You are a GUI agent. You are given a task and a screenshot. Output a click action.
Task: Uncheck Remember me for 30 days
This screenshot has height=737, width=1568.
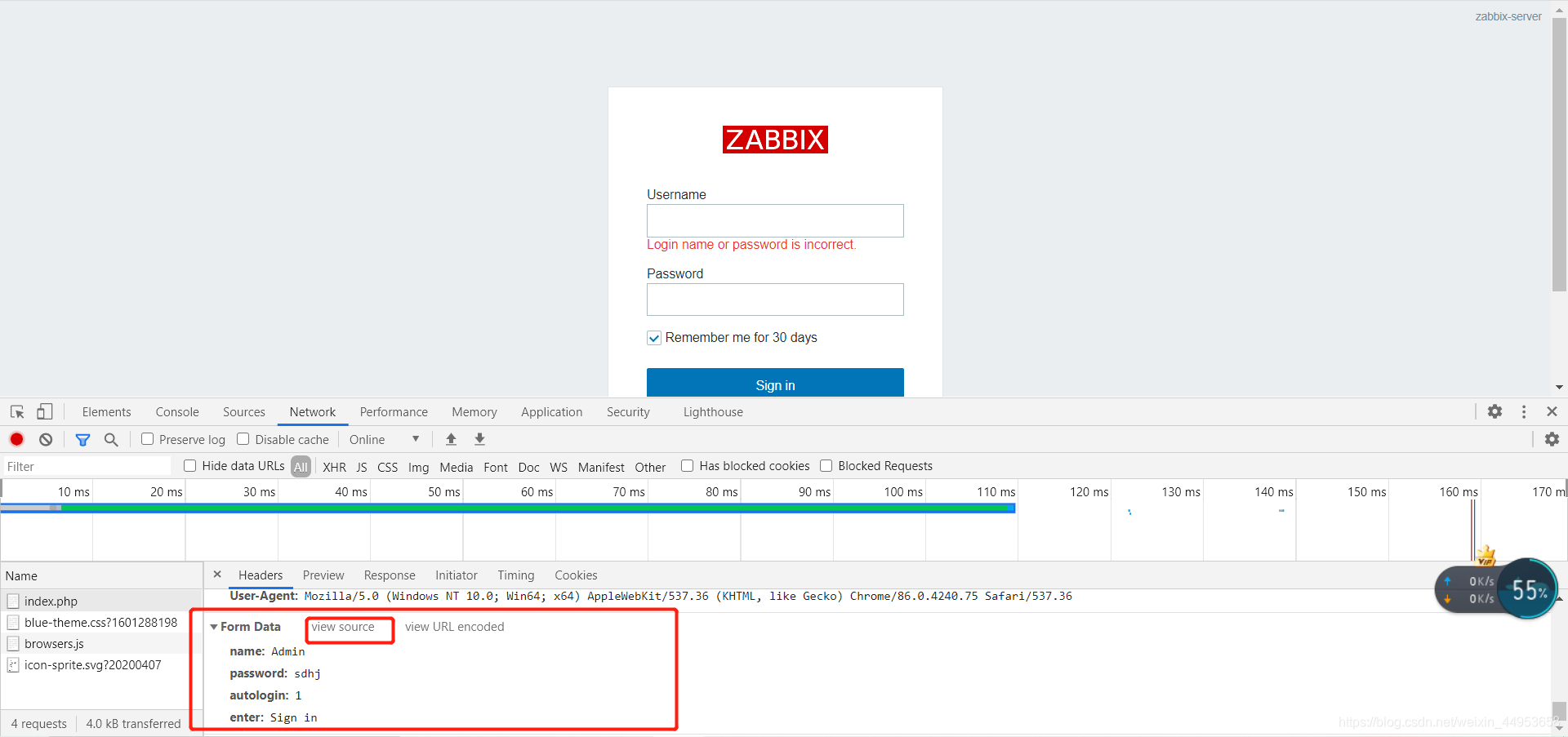[654, 338]
